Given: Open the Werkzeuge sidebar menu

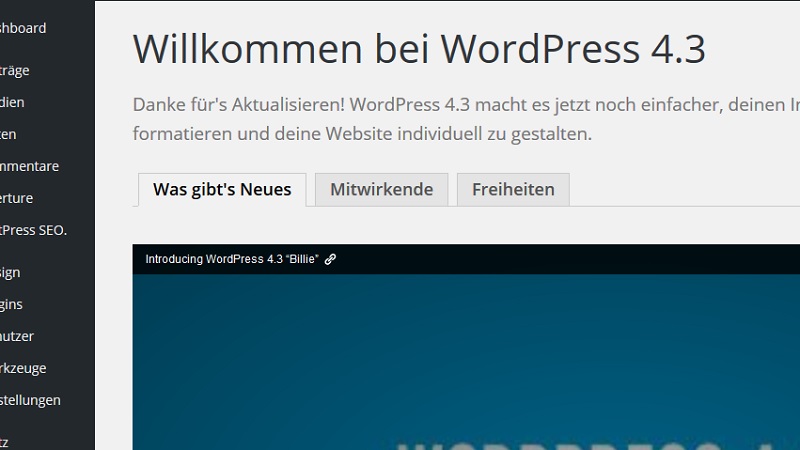Looking at the screenshot, I should click(23, 368).
